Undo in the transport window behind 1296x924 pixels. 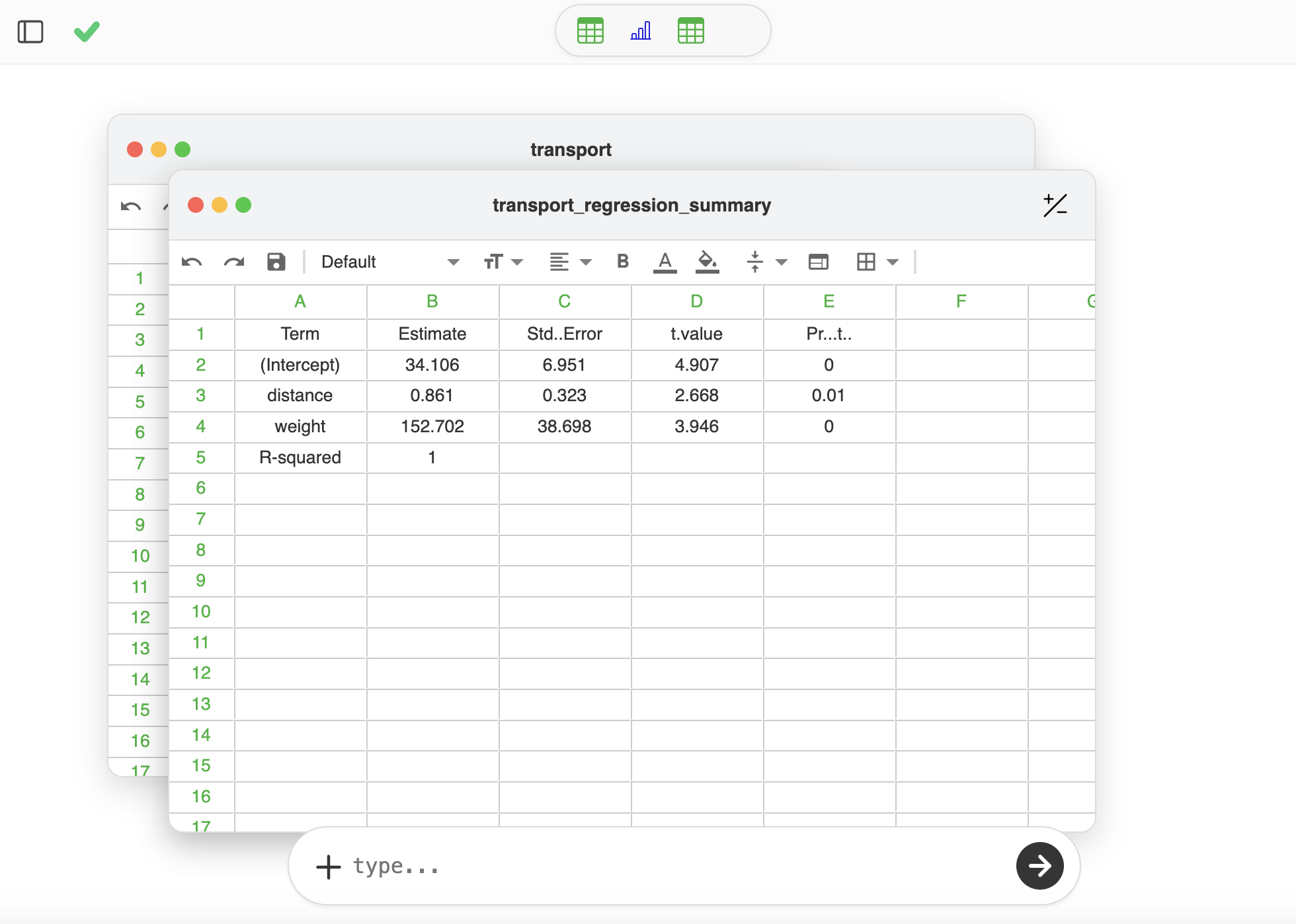(131, 207)
